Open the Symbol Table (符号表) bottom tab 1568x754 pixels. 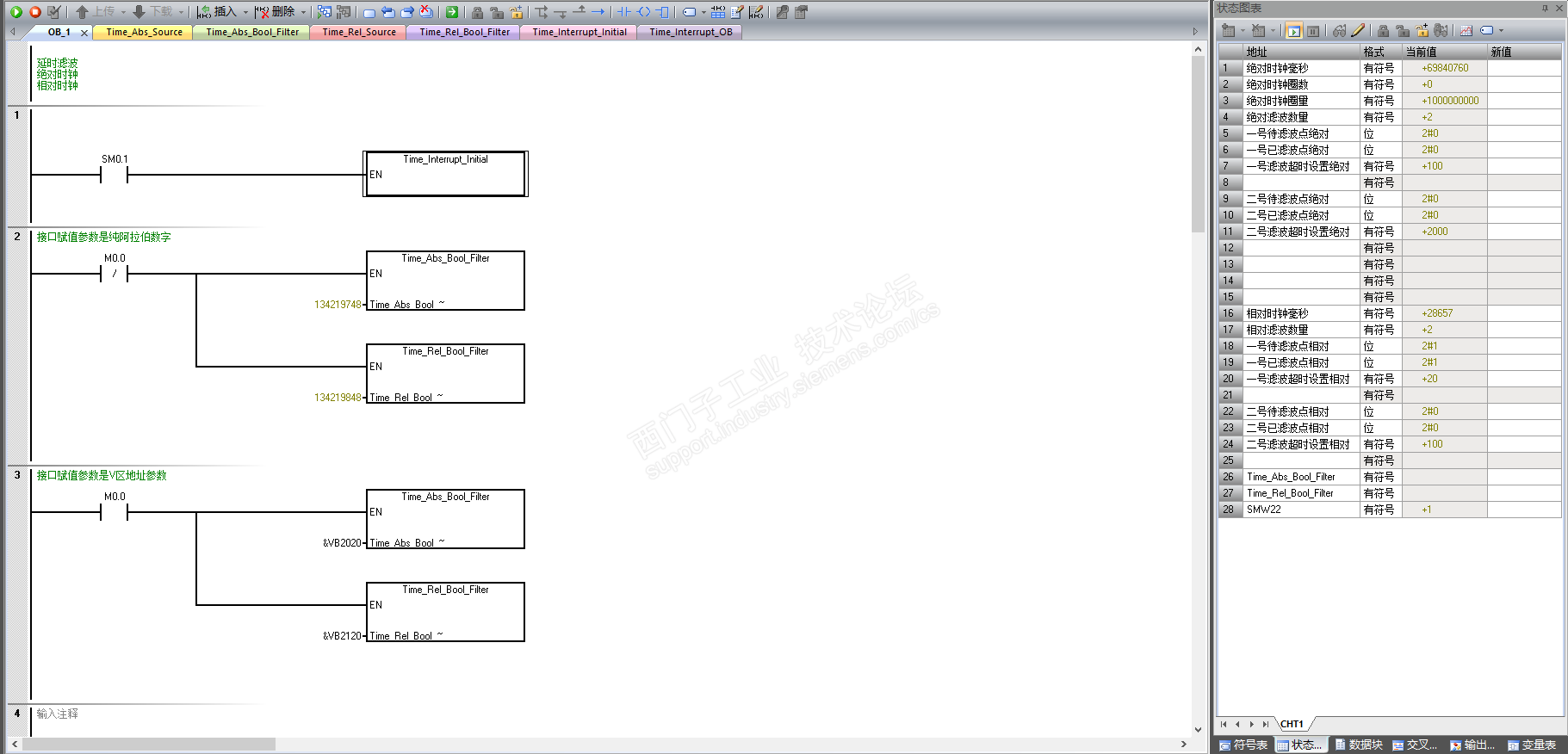1243,745
